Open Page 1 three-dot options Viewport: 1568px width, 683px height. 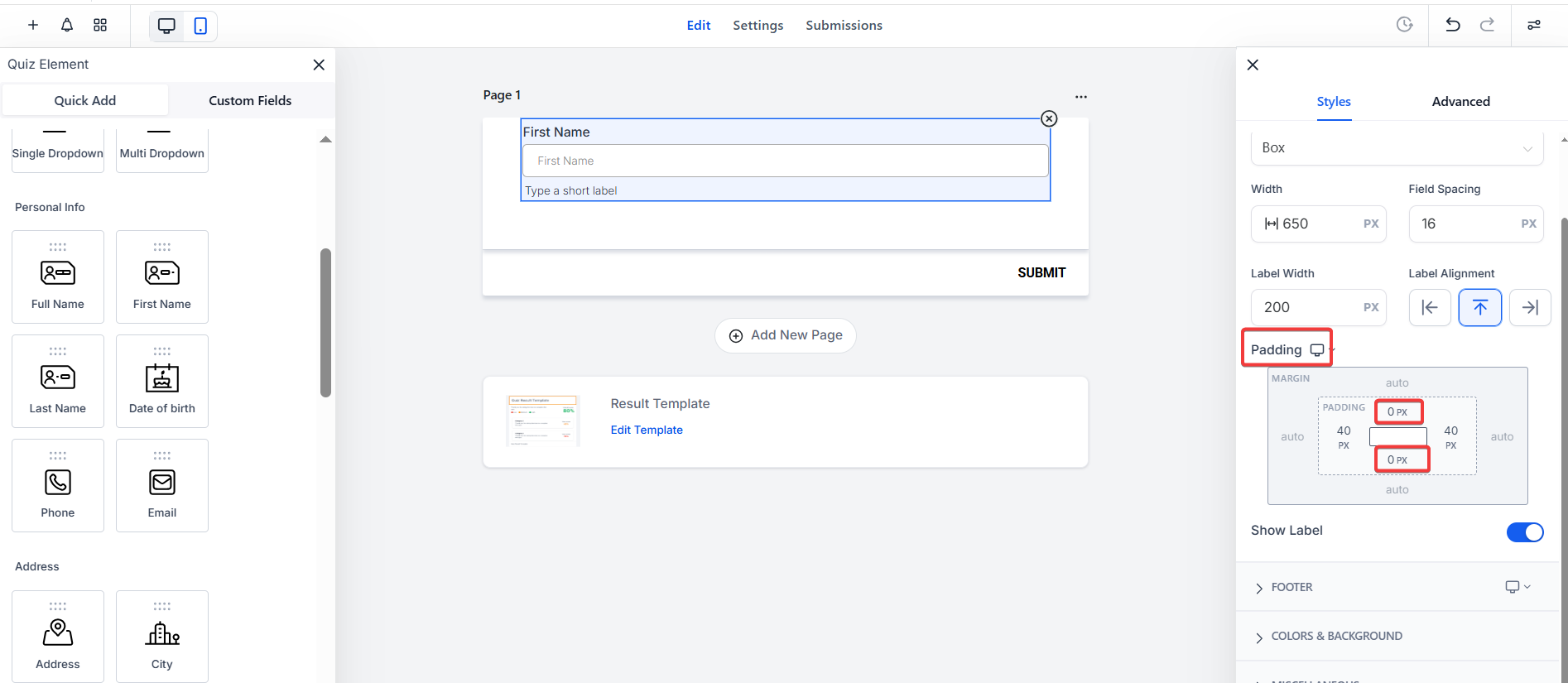tap(1080, 97)
